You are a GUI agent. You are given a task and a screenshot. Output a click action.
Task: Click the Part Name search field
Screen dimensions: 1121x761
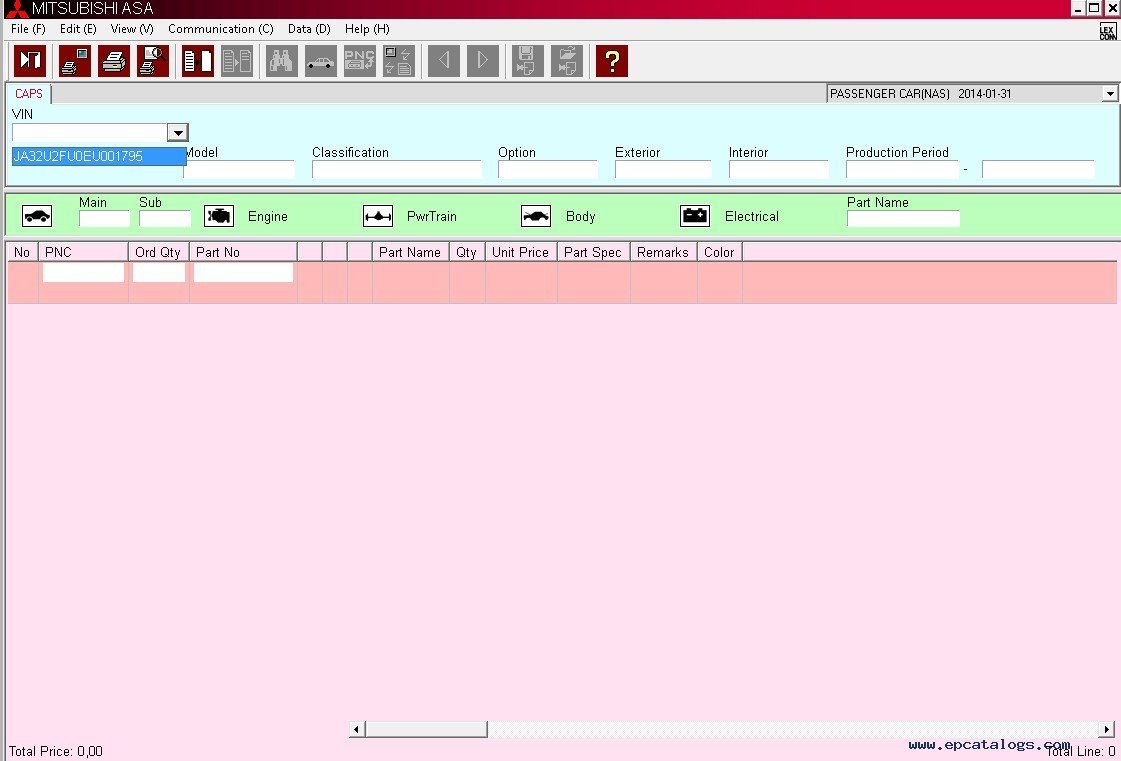903,219
